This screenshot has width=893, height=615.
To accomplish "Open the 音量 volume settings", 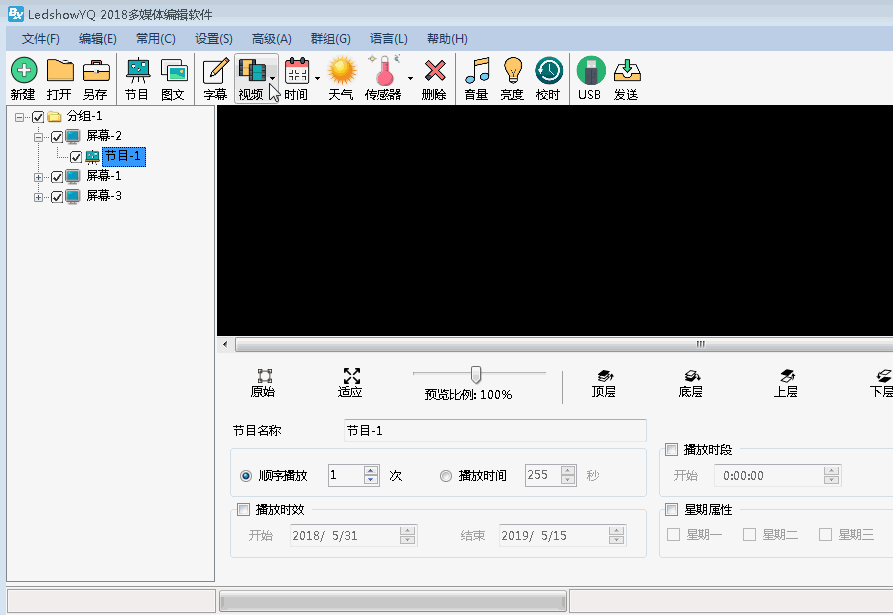I will 475,78.
